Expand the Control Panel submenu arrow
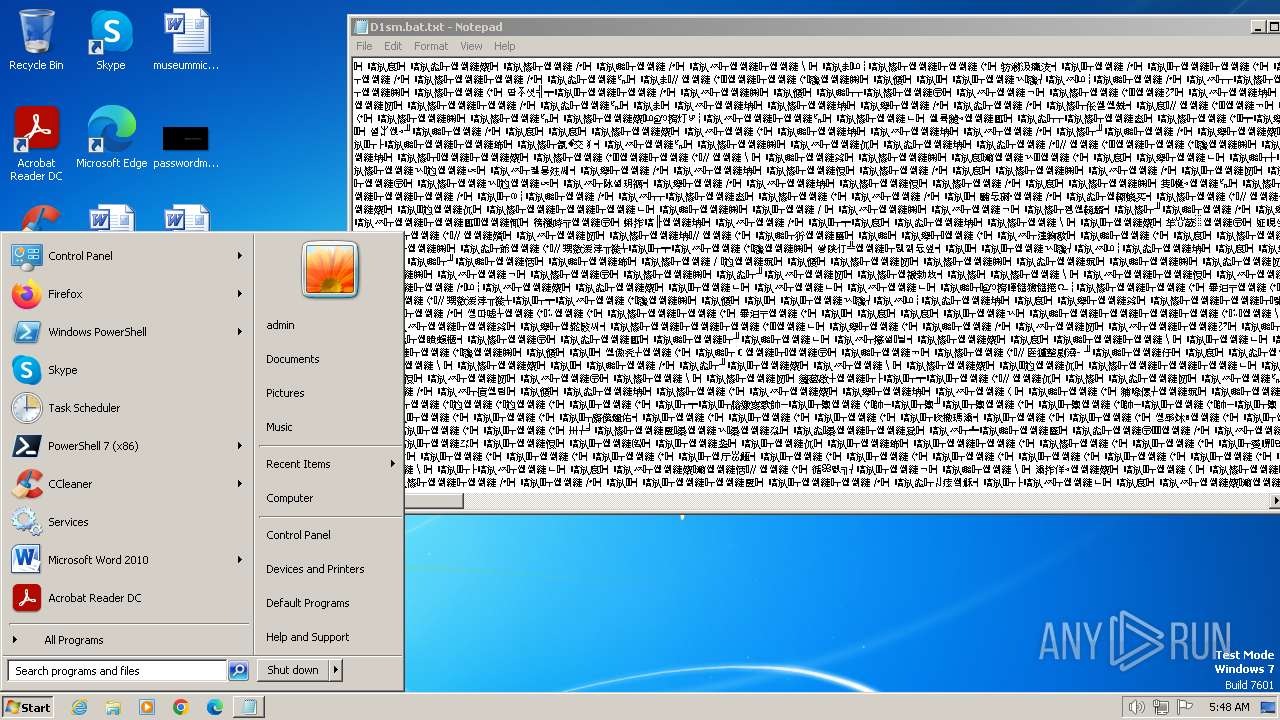The height and width of the screenshot is (720, 1280). pyautogui.click(x=240, y=256)
